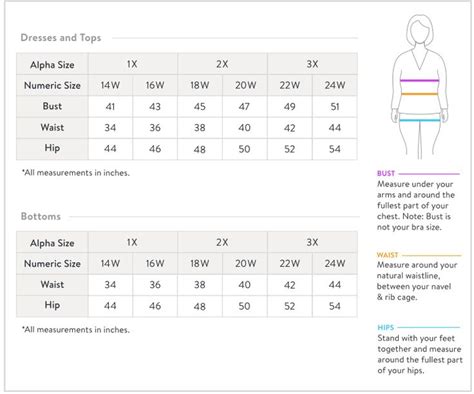Viewport: 474px width, 394px height.
Task: Click 24W numeric size in Bottoms table
Action: (x=335, y=264)
